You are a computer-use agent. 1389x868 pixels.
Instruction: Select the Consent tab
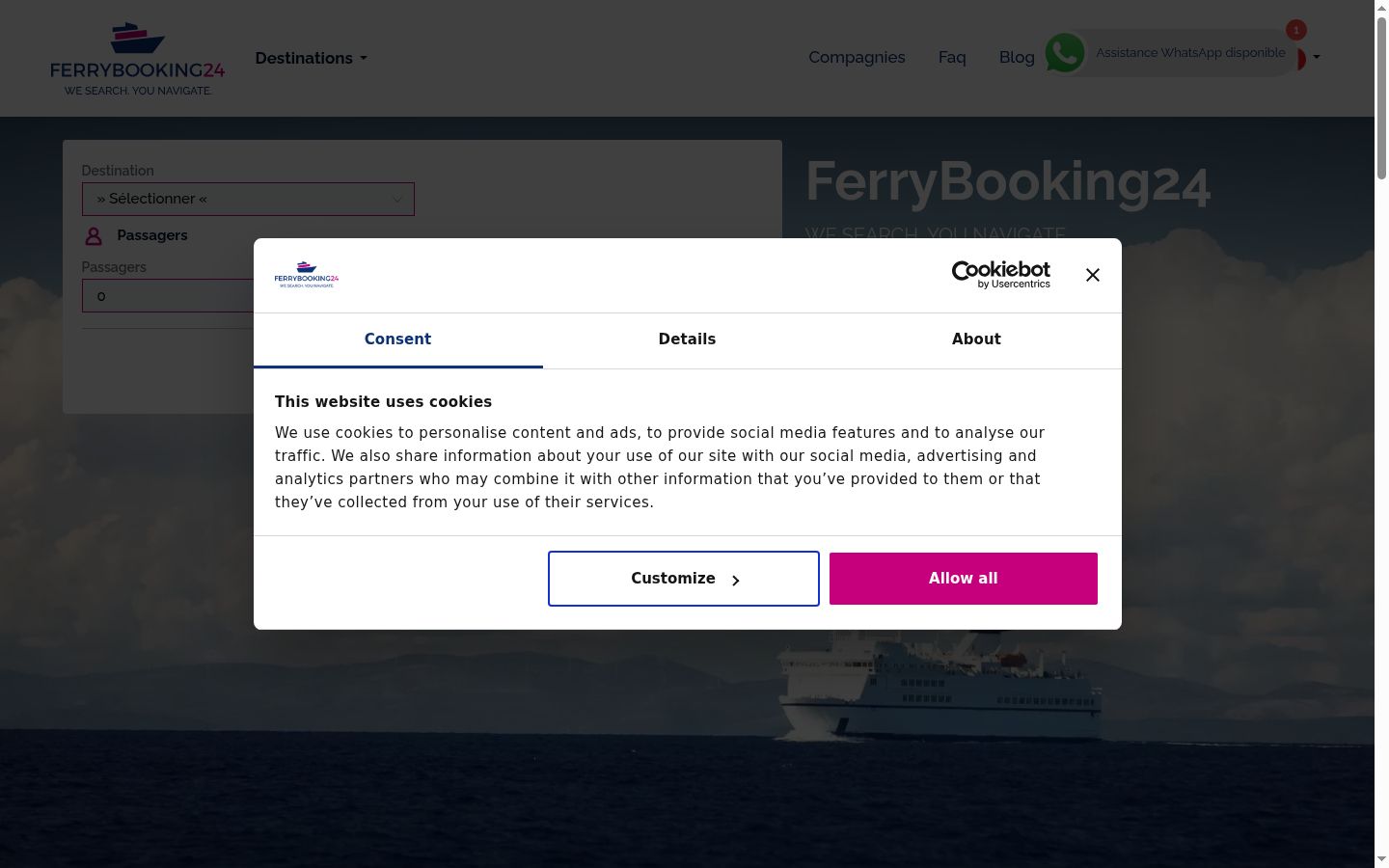pyautogui.click(x=397, y=339)
